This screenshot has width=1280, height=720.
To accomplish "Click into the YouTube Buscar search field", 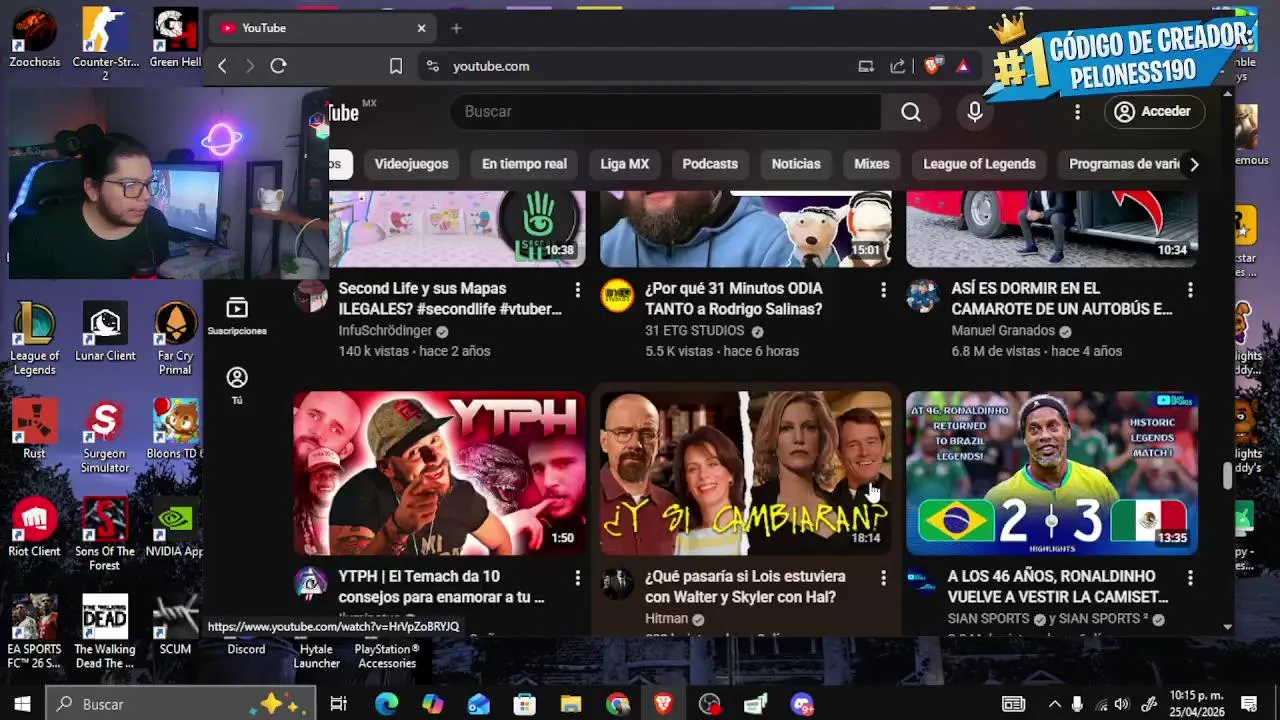I will point(666,112).
